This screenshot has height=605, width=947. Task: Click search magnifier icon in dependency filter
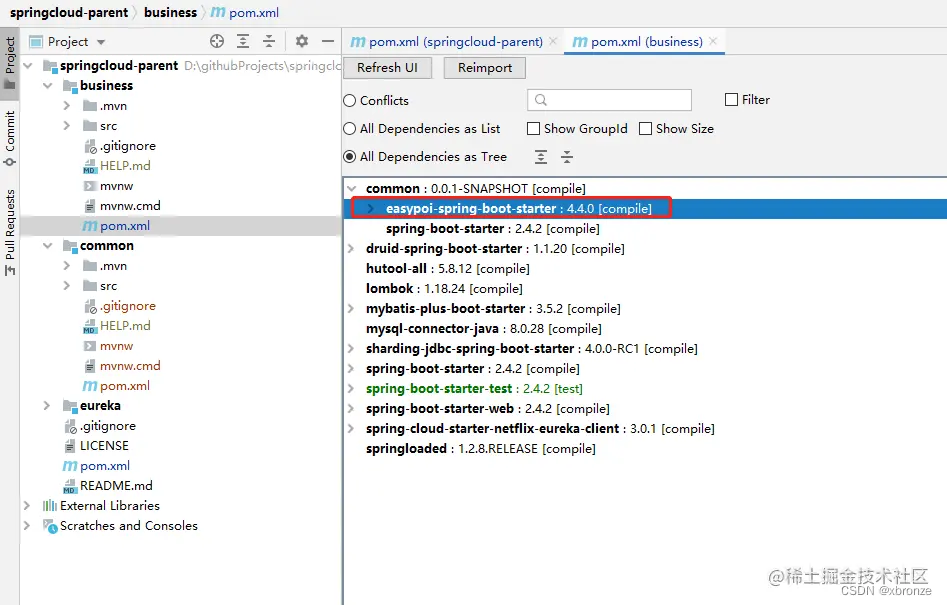[541, 100]
